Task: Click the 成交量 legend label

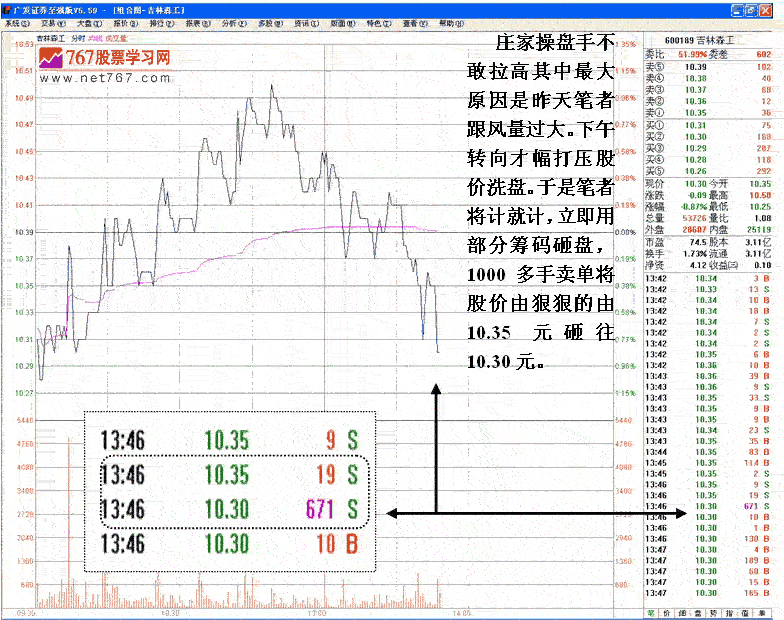Action: click(x=117, y=37)
